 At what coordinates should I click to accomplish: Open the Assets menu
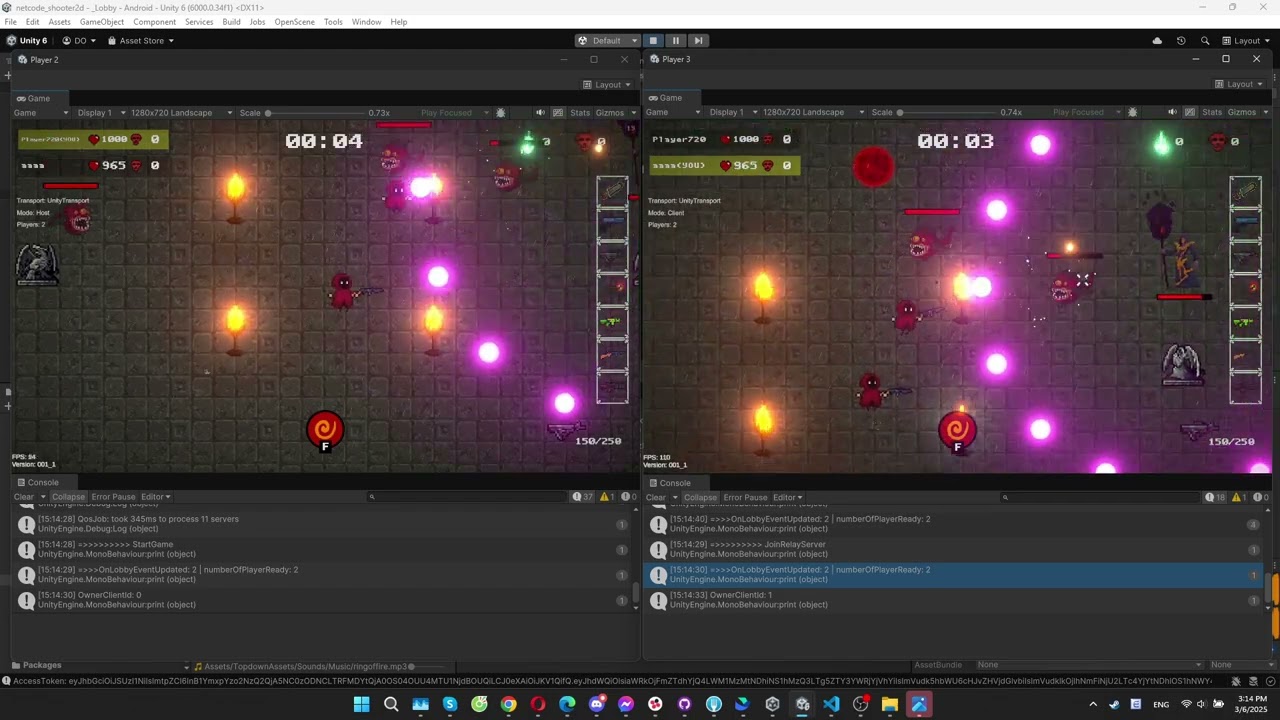(59, 22)
